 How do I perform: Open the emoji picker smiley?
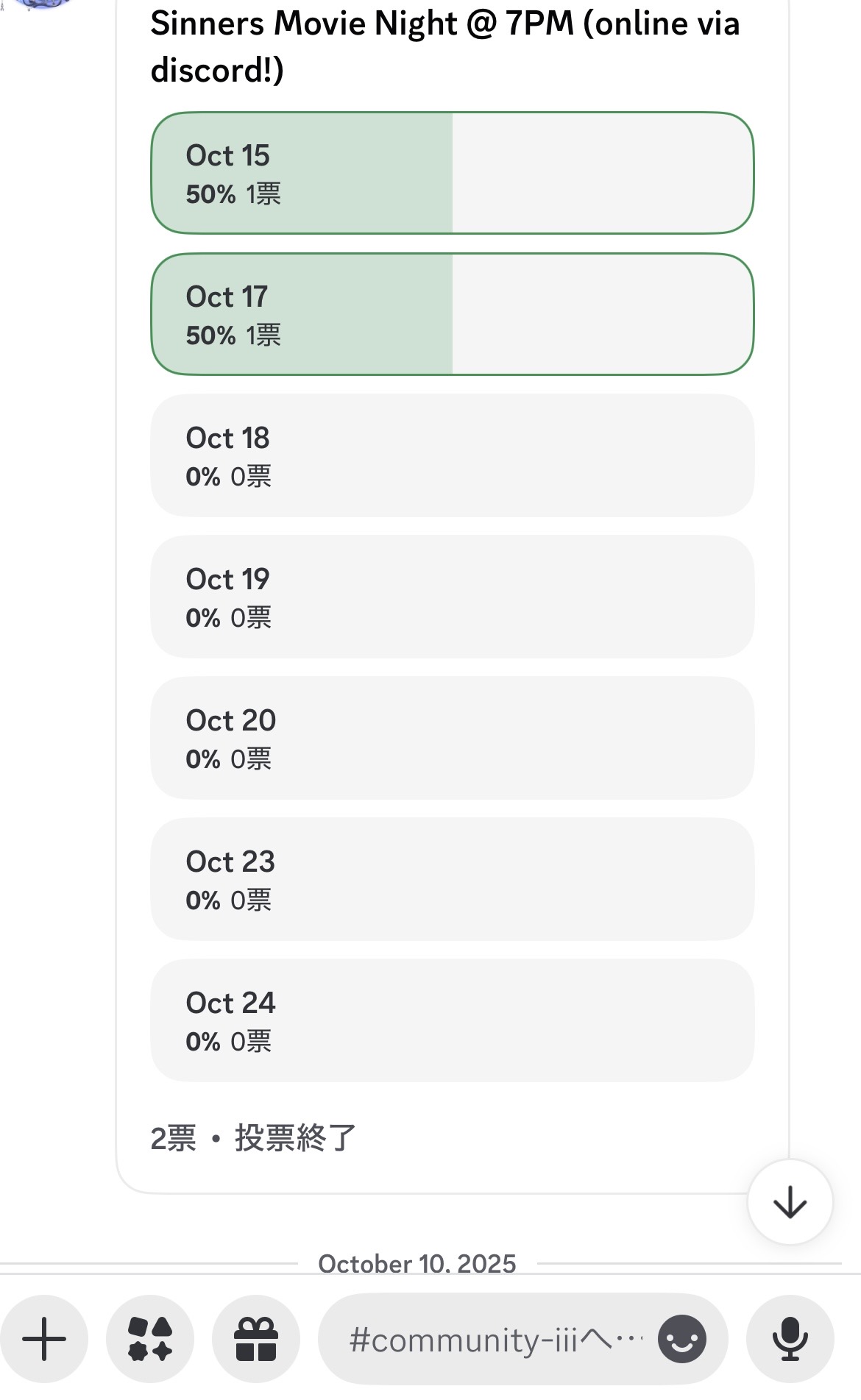(682, 1339)
